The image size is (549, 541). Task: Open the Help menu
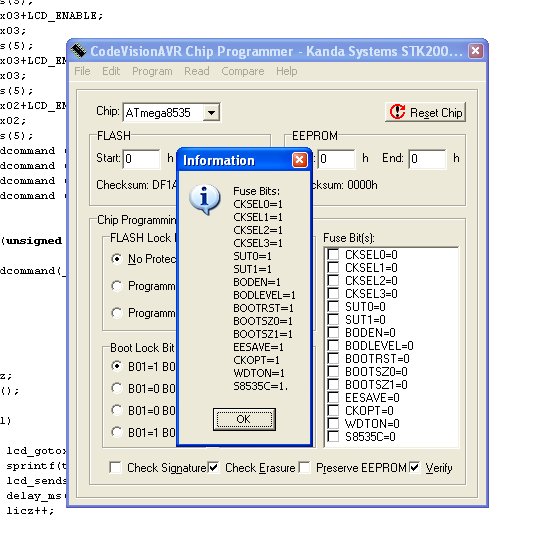[286, 71]
